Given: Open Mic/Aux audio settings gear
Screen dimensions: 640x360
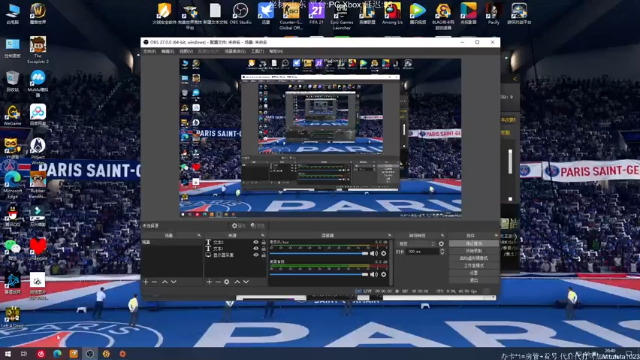Looking at the screenshot, I should pos(384,253).
